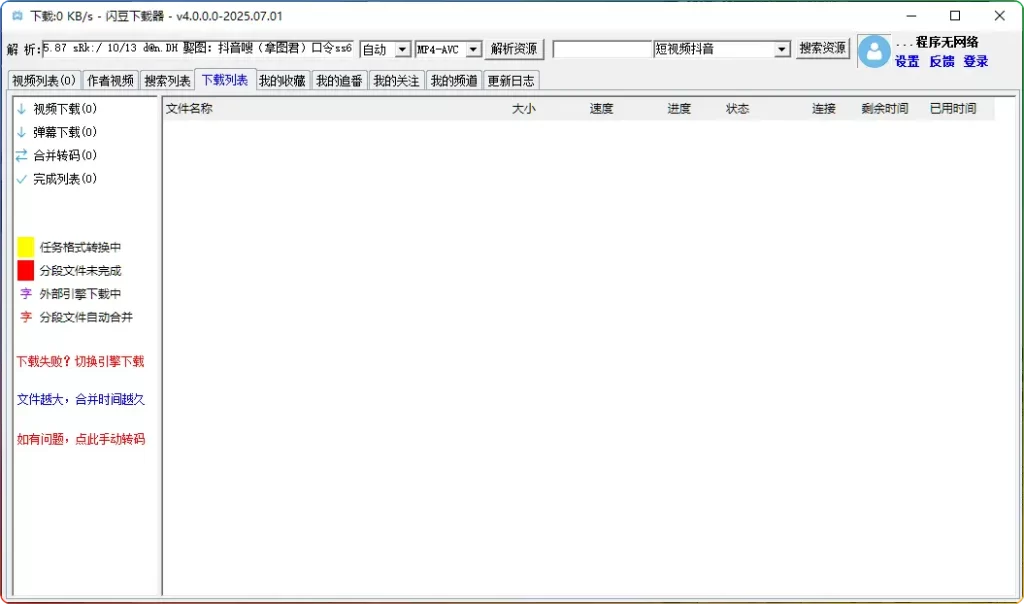The height and width of the screenshot is (604, 1024).
Task: Click the red color swatch
Action: 25,270
